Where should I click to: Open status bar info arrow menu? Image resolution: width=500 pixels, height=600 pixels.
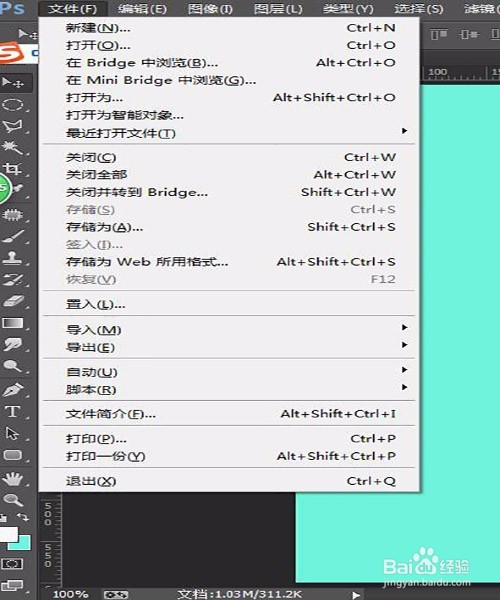[356, 595]
